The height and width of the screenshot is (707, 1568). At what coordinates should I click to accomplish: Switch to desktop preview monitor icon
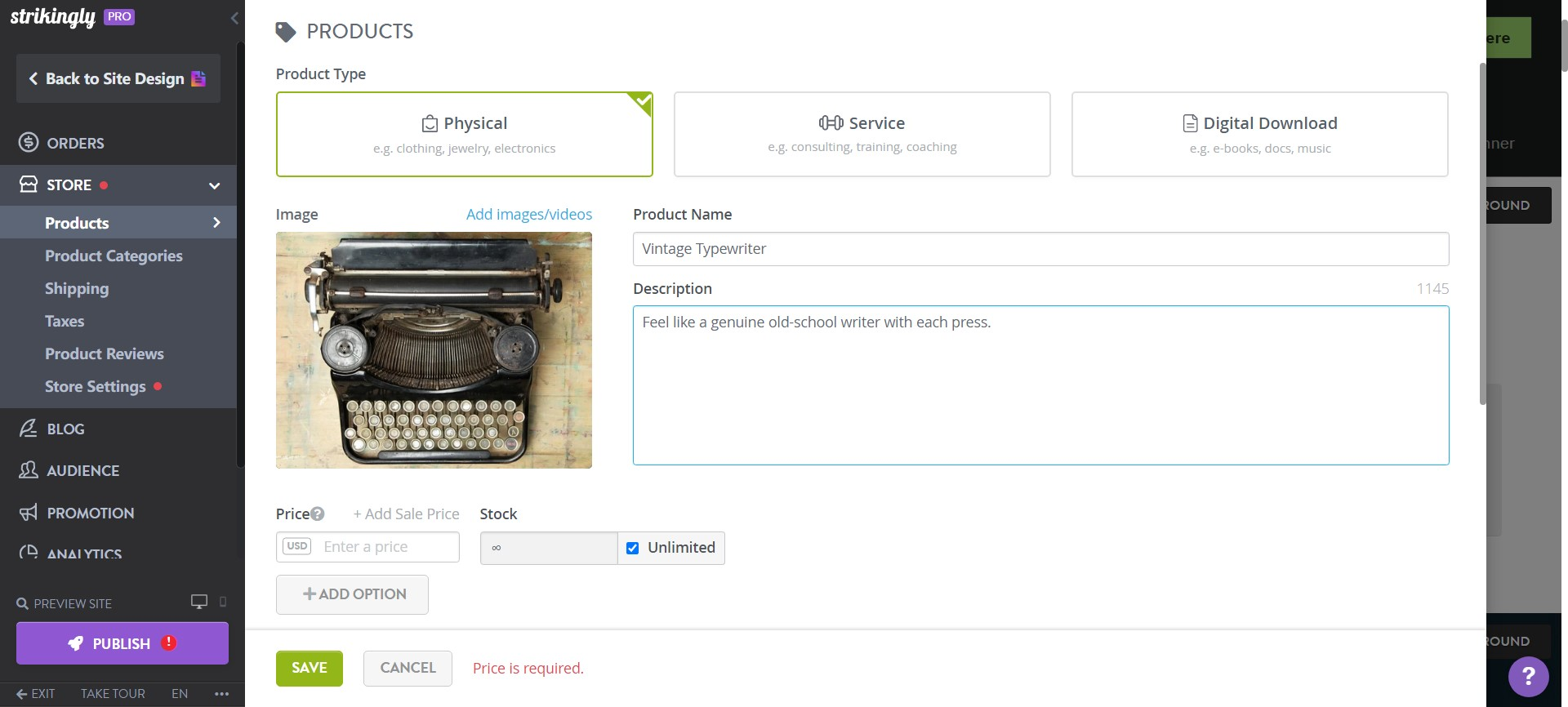coord(198,602)
